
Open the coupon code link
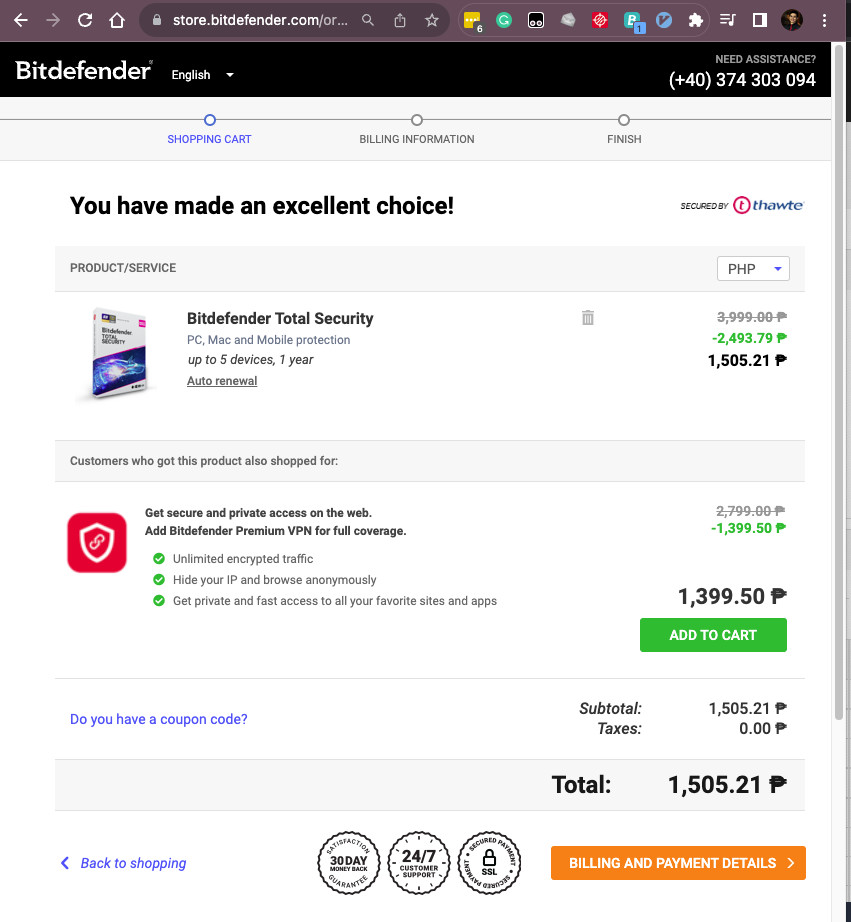pos(158,719)
